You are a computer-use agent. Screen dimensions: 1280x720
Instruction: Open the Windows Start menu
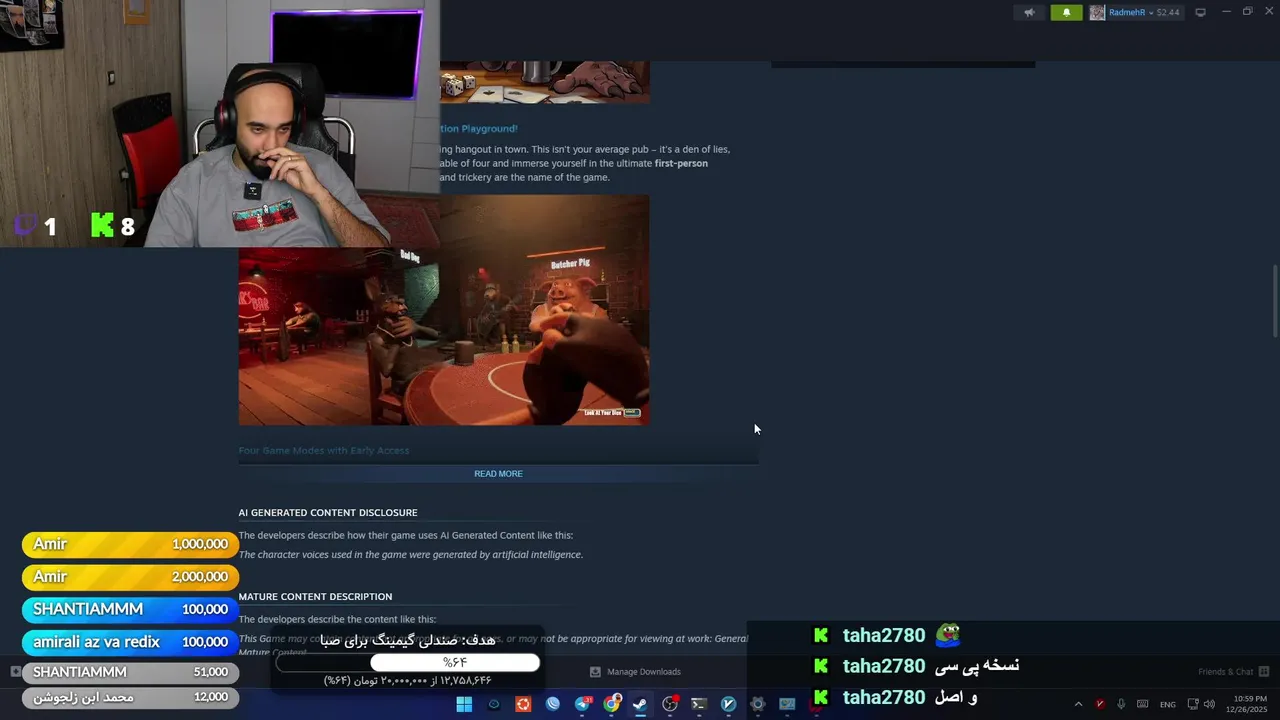tap(464, 704)
